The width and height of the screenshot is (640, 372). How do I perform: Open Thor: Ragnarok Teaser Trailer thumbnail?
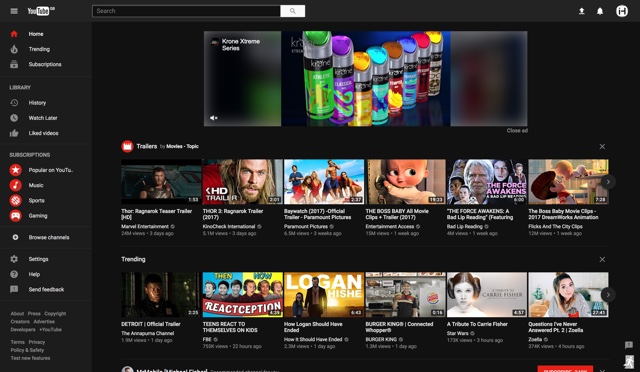click(161, 182)
